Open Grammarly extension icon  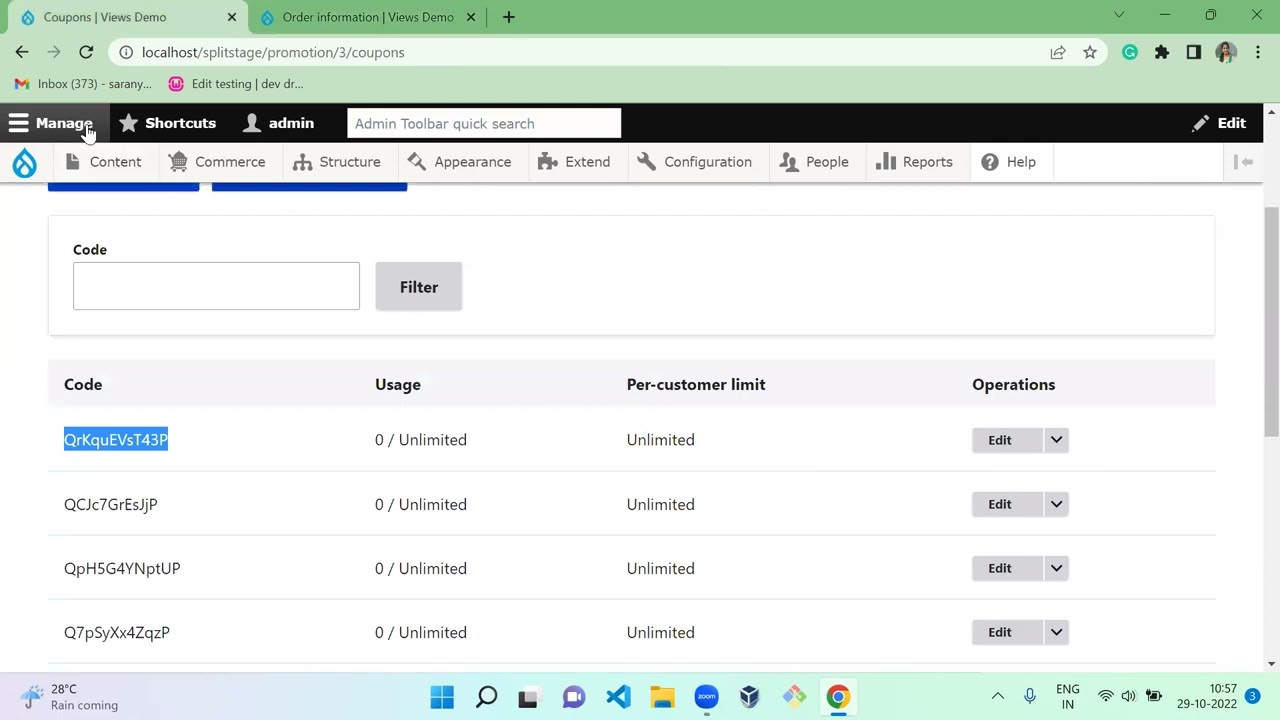(1130, 52)
